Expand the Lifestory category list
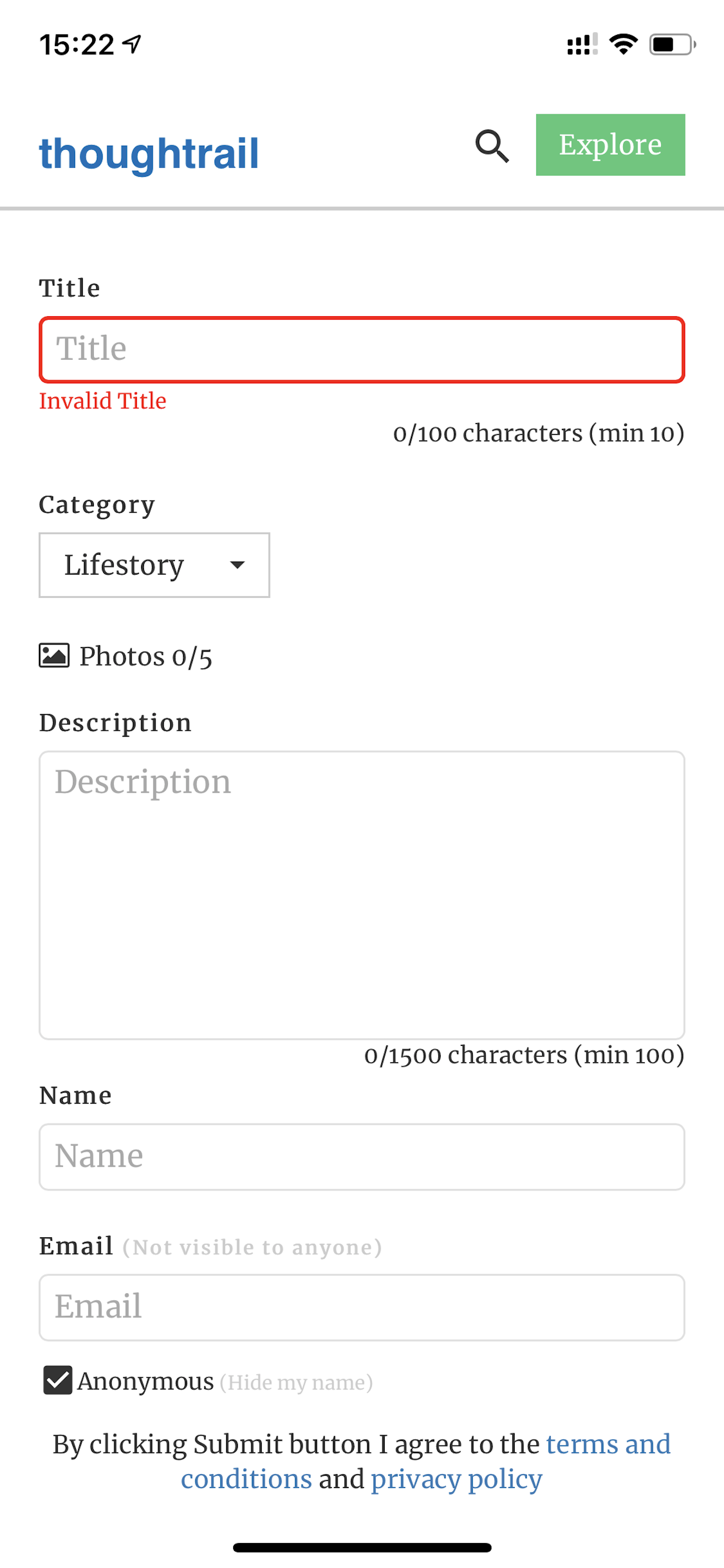Viewport: 724px width, 1568px height. (x=154, y=565)
